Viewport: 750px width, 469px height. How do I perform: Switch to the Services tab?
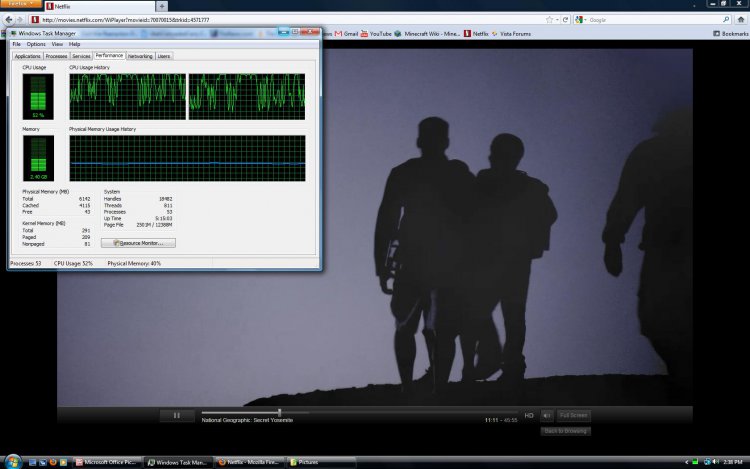point(81,56)
